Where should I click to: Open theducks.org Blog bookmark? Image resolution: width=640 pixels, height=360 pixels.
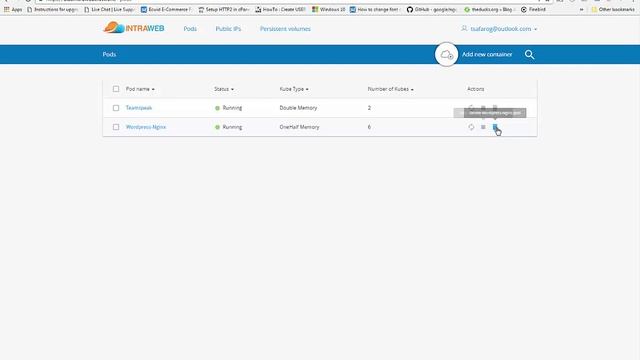[490, 9]
